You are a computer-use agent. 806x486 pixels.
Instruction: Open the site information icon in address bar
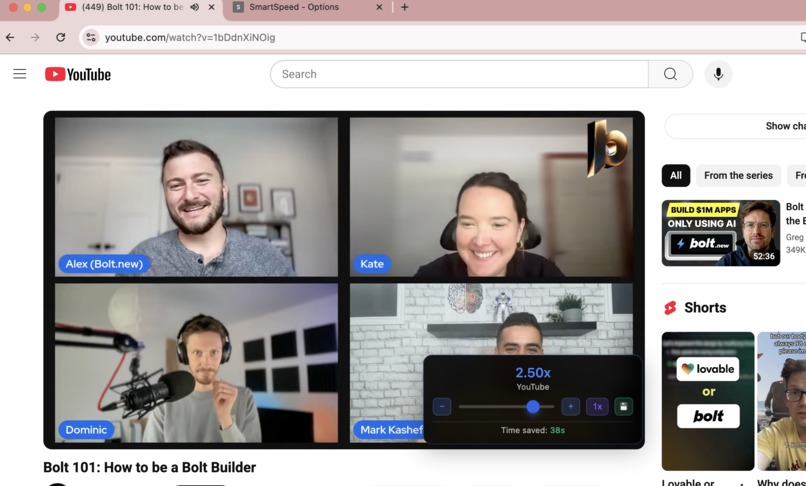click(91, 37)
